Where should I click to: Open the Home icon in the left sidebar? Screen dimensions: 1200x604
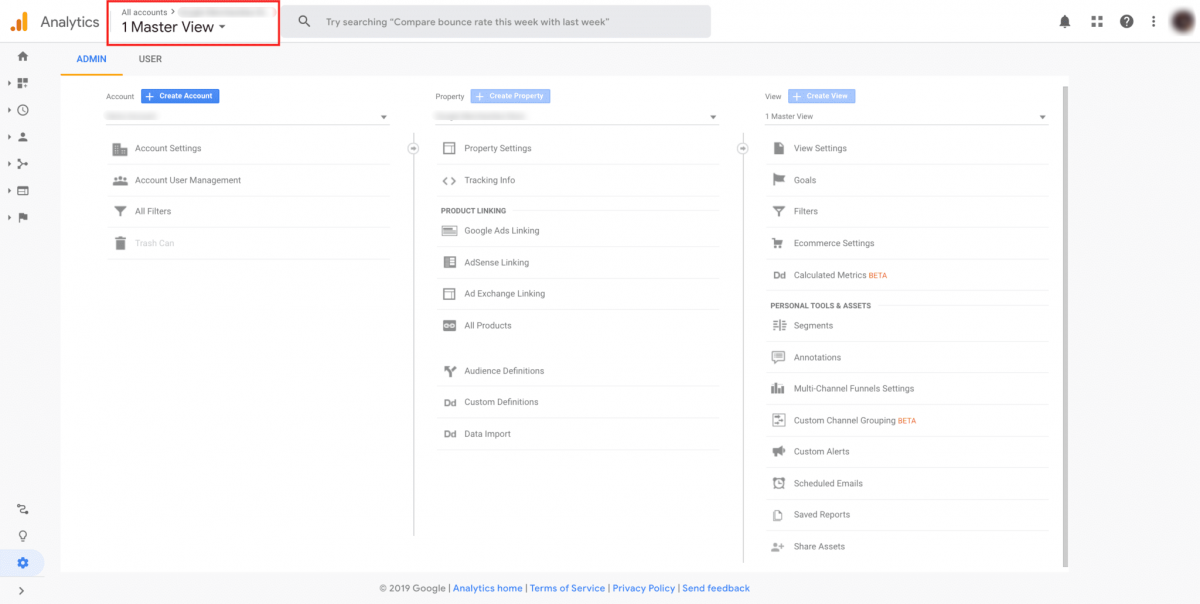(23, 57)
